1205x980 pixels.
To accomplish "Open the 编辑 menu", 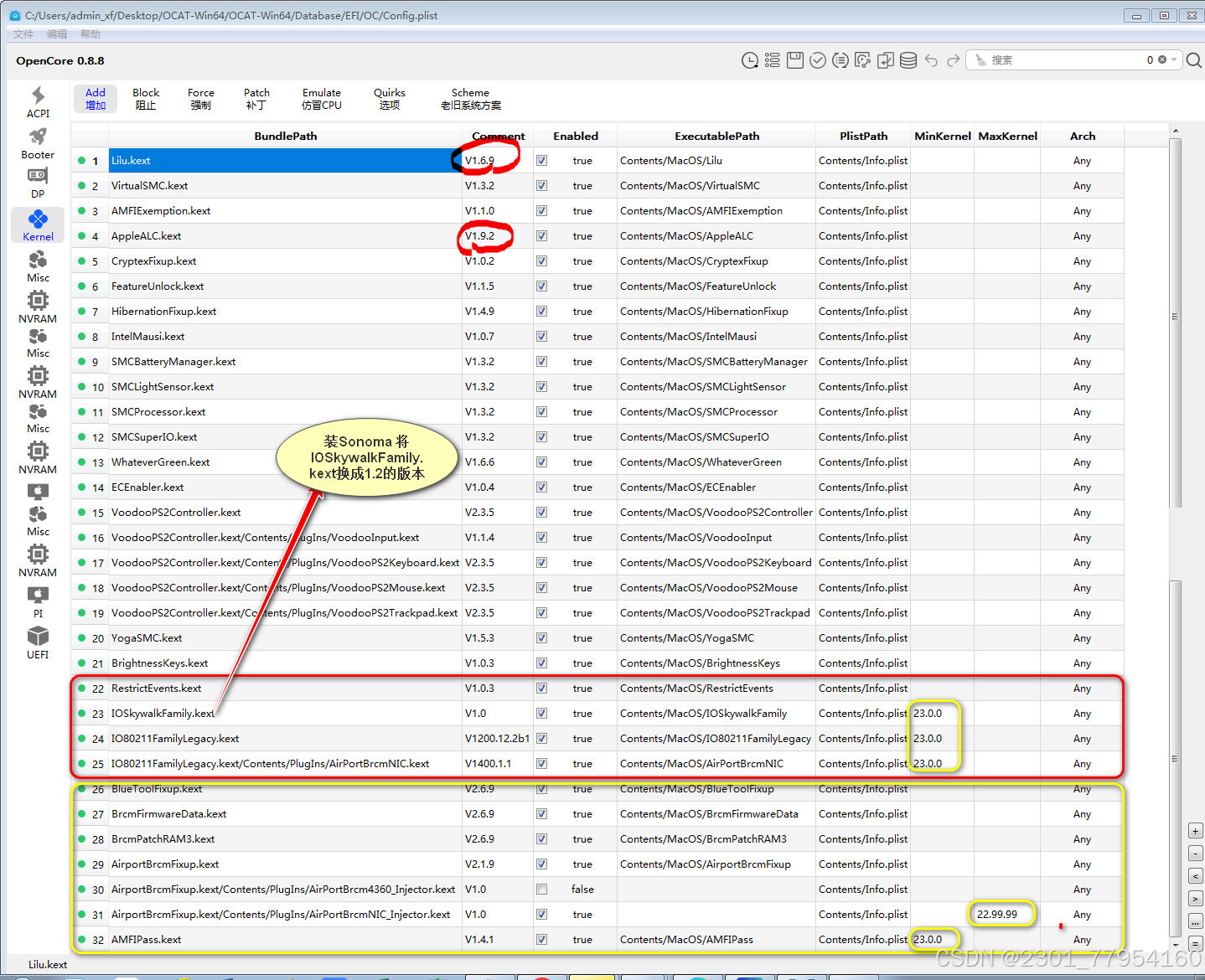I will click(x=57, y=34).
